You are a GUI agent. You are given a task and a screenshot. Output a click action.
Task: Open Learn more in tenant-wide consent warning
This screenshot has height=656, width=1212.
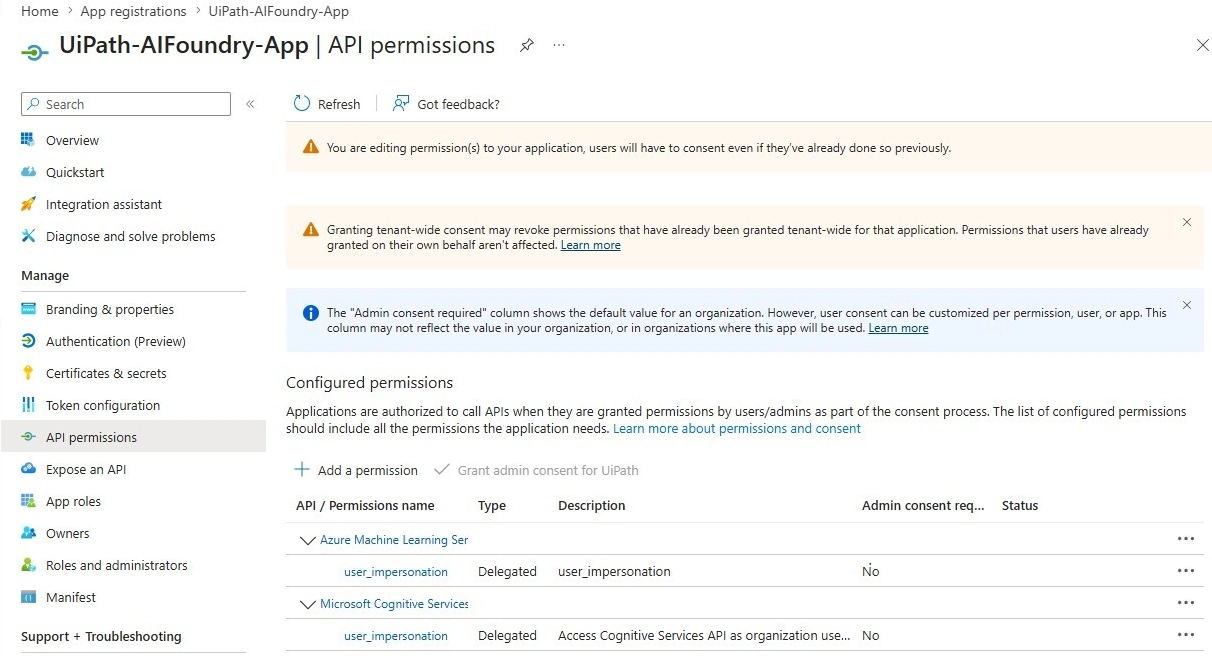(x=590, y=245)
